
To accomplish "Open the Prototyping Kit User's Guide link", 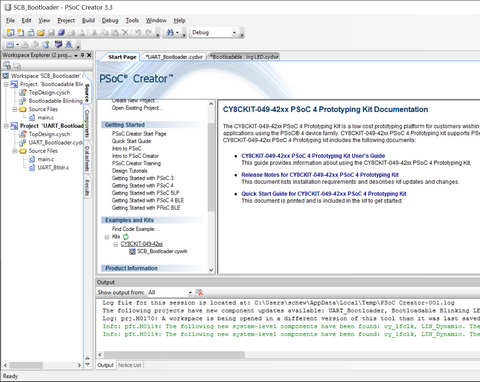I will [x=313, y=156].
